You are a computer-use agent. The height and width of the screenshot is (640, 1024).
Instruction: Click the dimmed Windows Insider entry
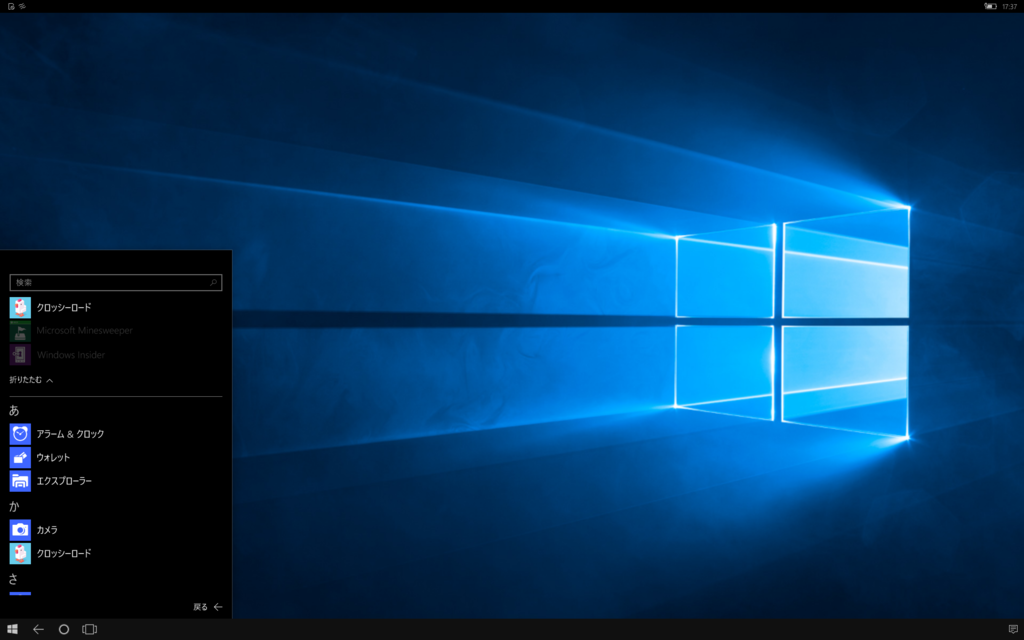[x=116, y=355]
